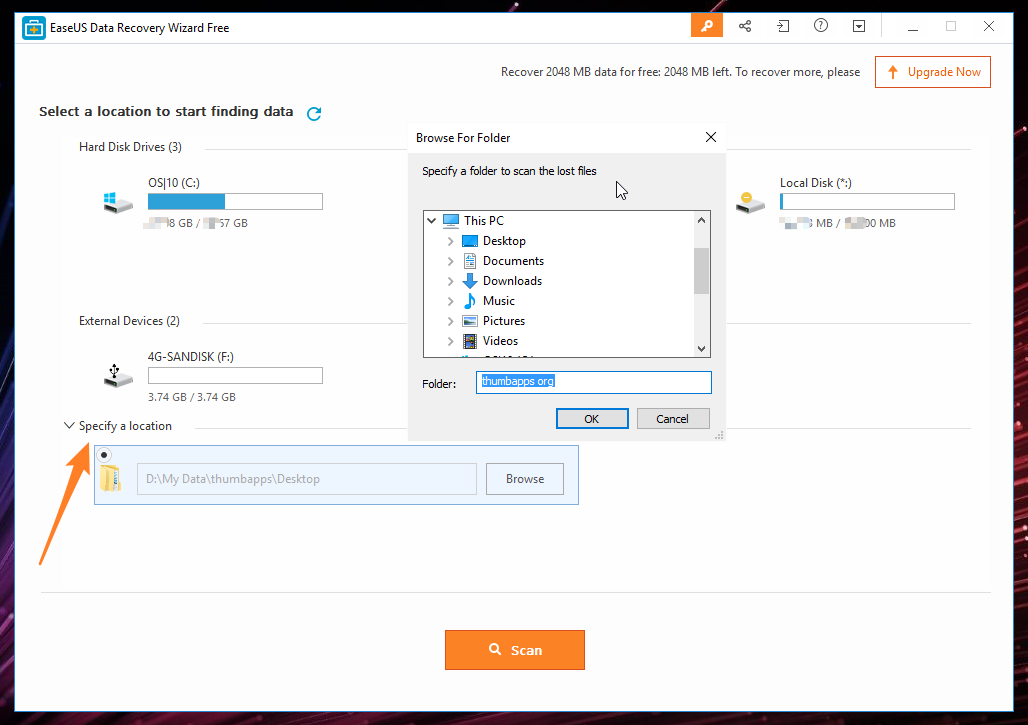Select the Documents folder icon

point(469,261)
